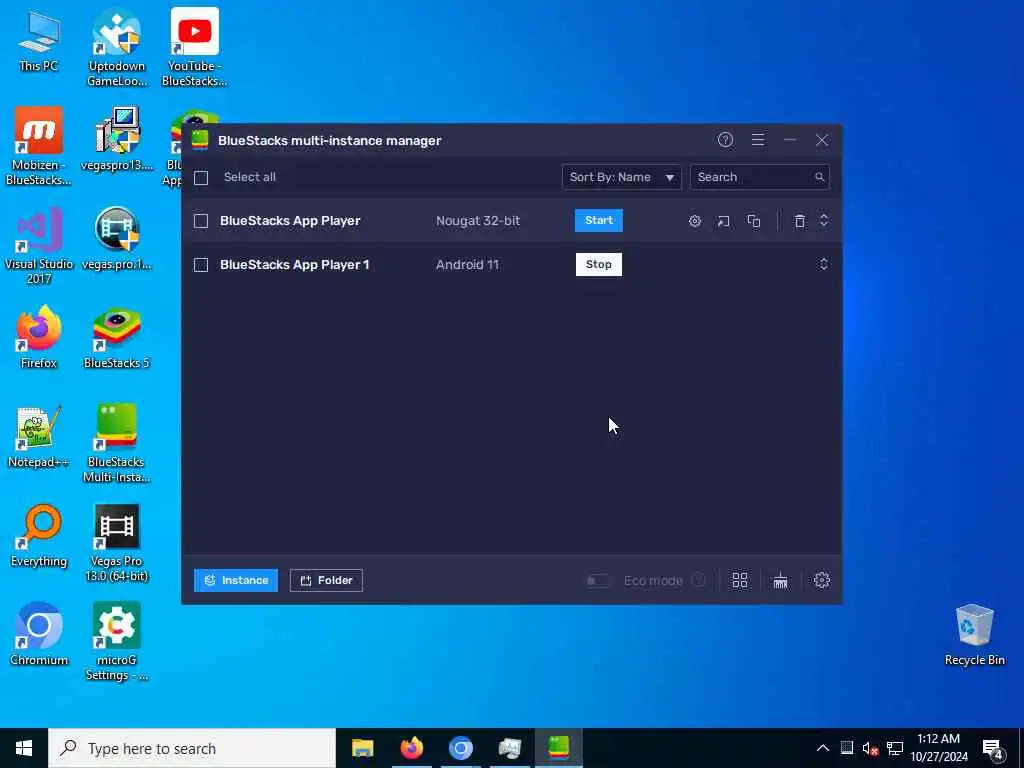This screenshot has height=768, width=1024.
Task: Tick checkbox for BlueStacks App Player
Action: pos(201,221)
